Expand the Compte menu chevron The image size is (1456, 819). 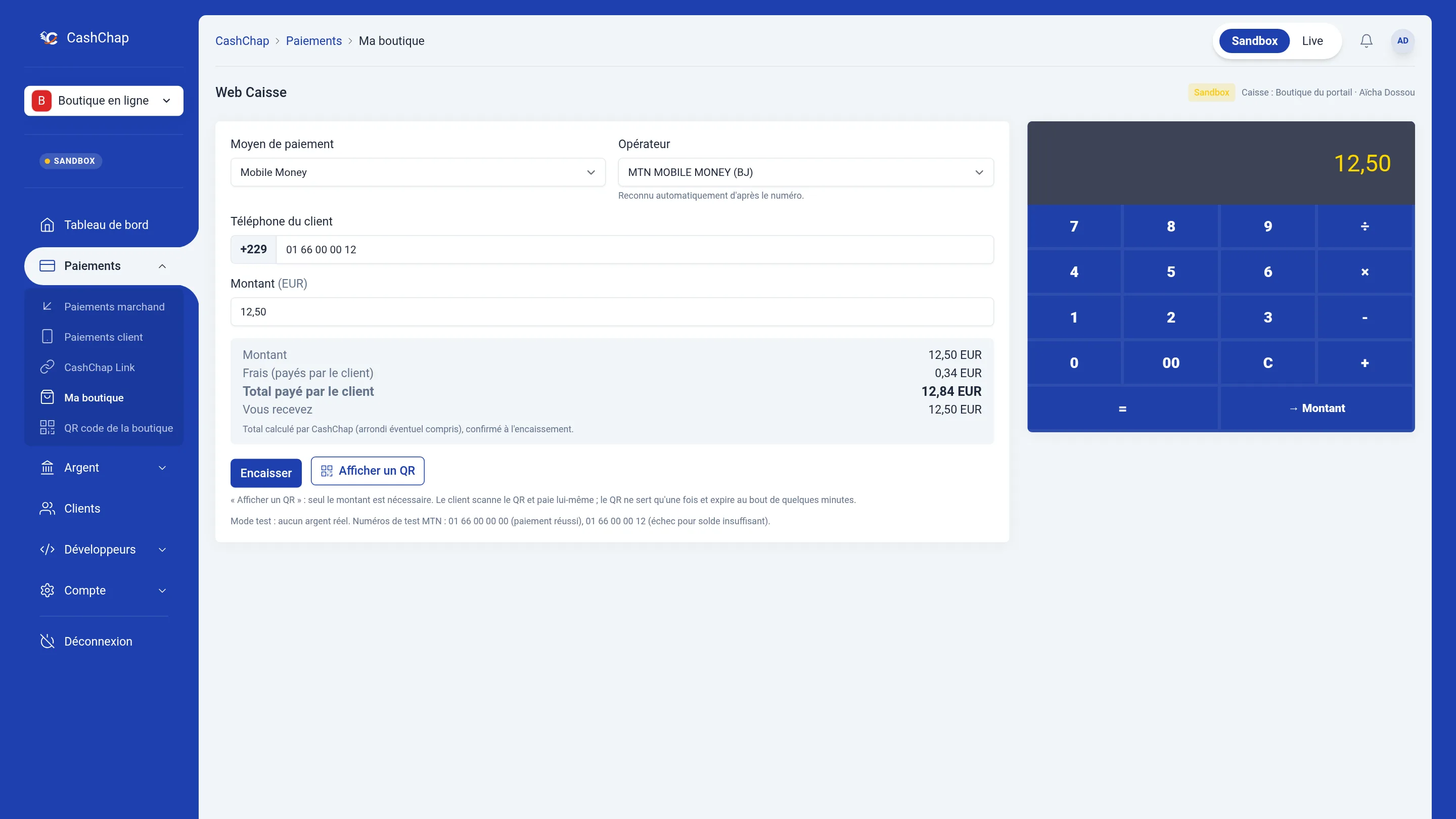pos(162,590)
